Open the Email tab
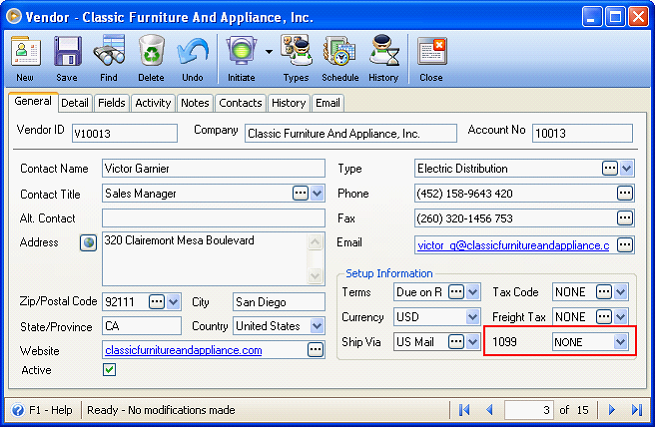 [x=328, y=103]
